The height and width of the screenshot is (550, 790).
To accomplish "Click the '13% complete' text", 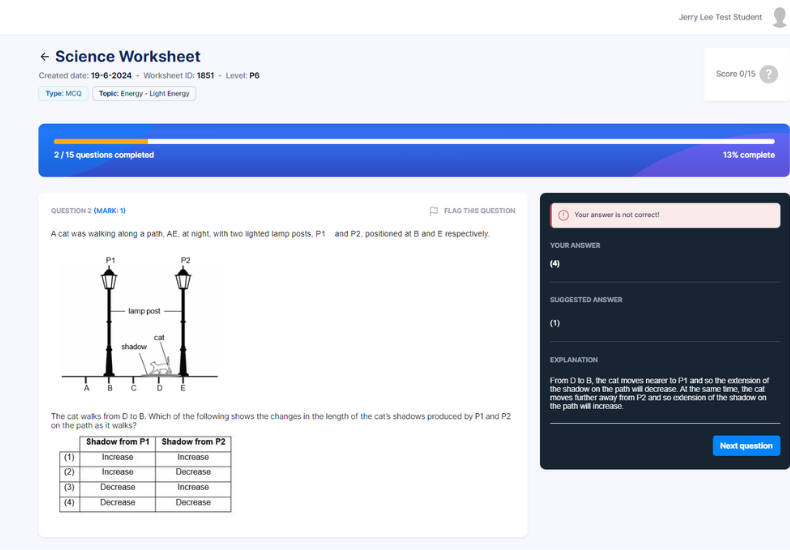I will coord(749,155).
